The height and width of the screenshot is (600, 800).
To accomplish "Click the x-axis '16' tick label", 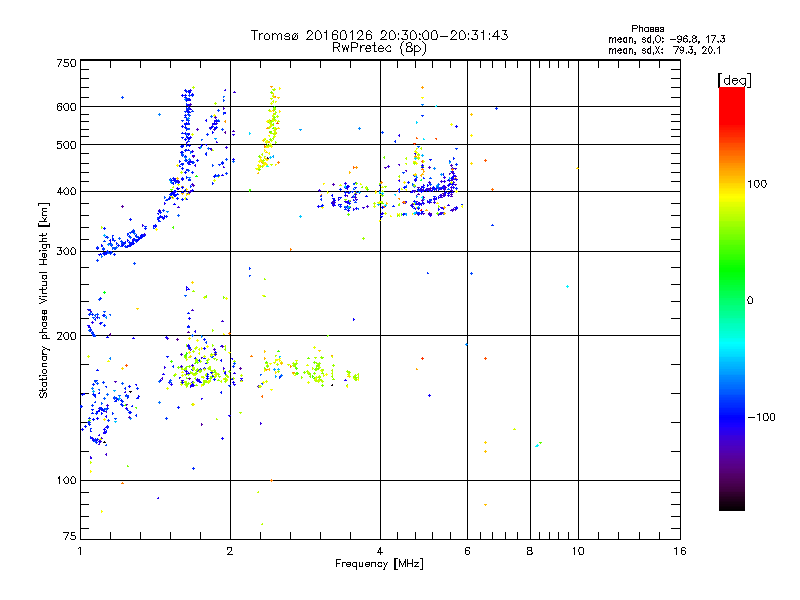I will 680,551.
